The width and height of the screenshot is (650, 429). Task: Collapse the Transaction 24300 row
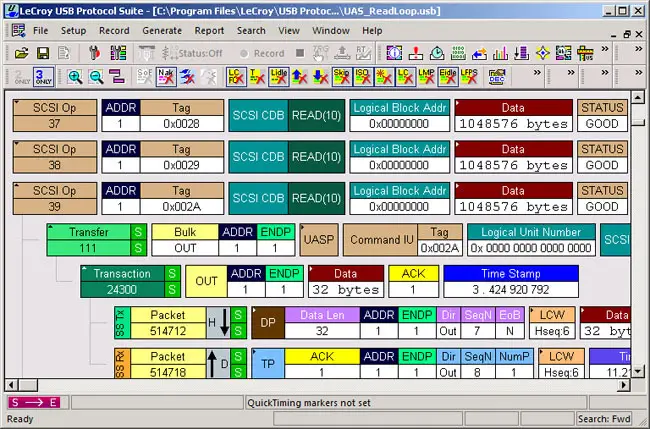pyautogui.click(x=86, y=269)
